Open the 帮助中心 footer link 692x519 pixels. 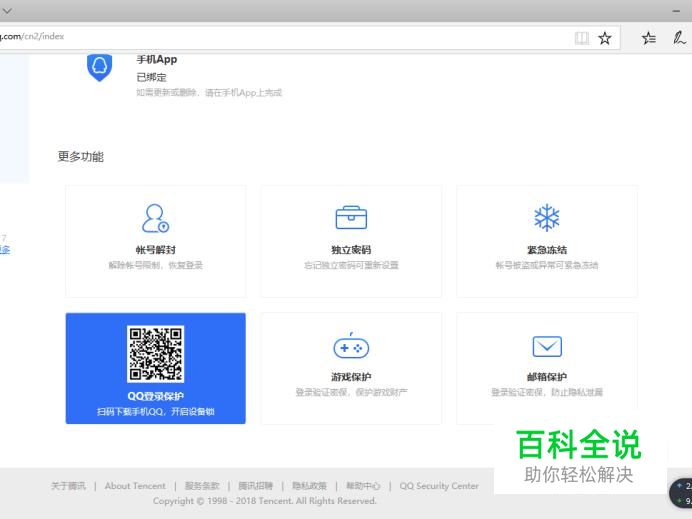(363, 486)
